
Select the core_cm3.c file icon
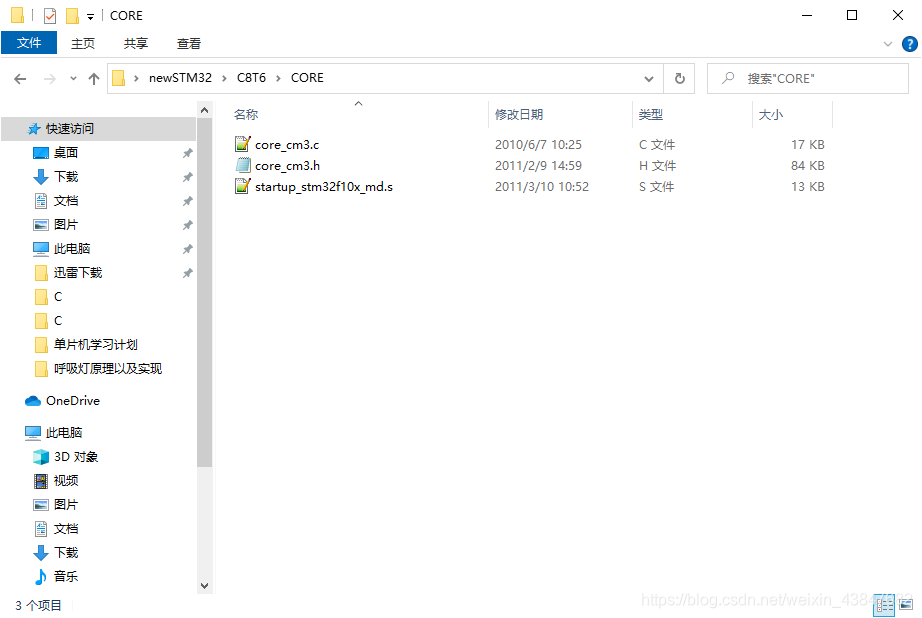coord(242,144)
